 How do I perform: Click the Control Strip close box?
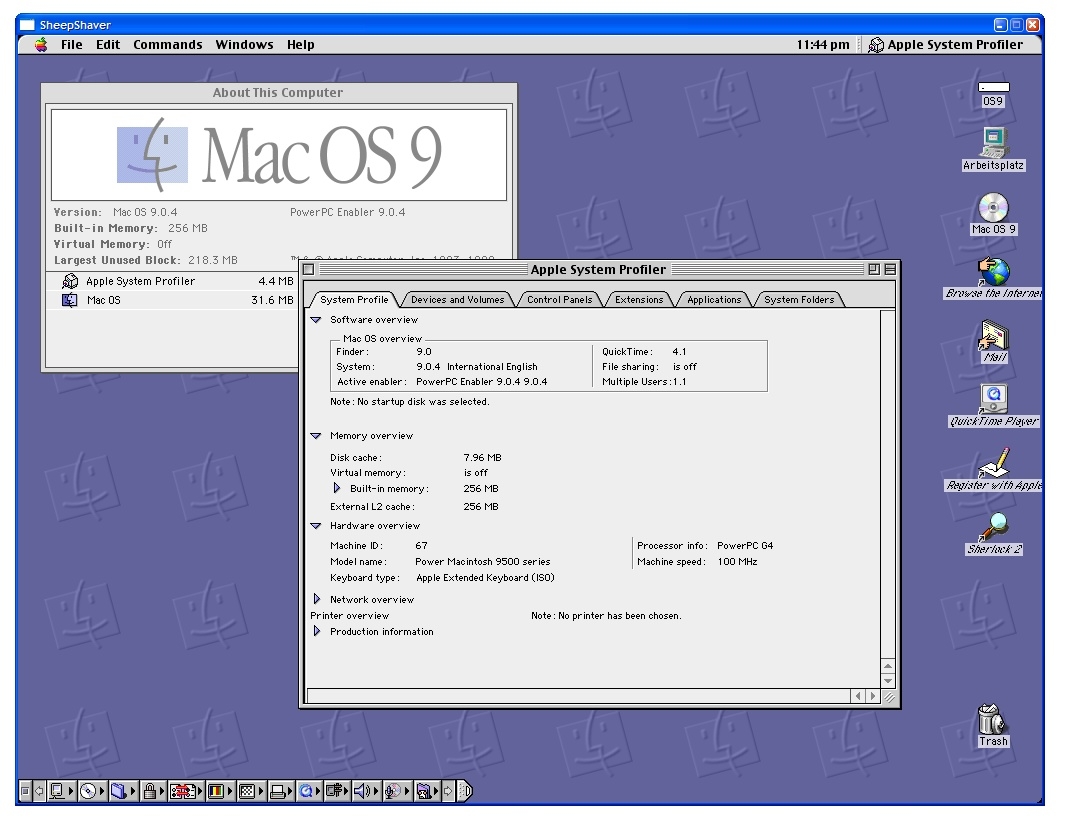click(x=25, y=791)
